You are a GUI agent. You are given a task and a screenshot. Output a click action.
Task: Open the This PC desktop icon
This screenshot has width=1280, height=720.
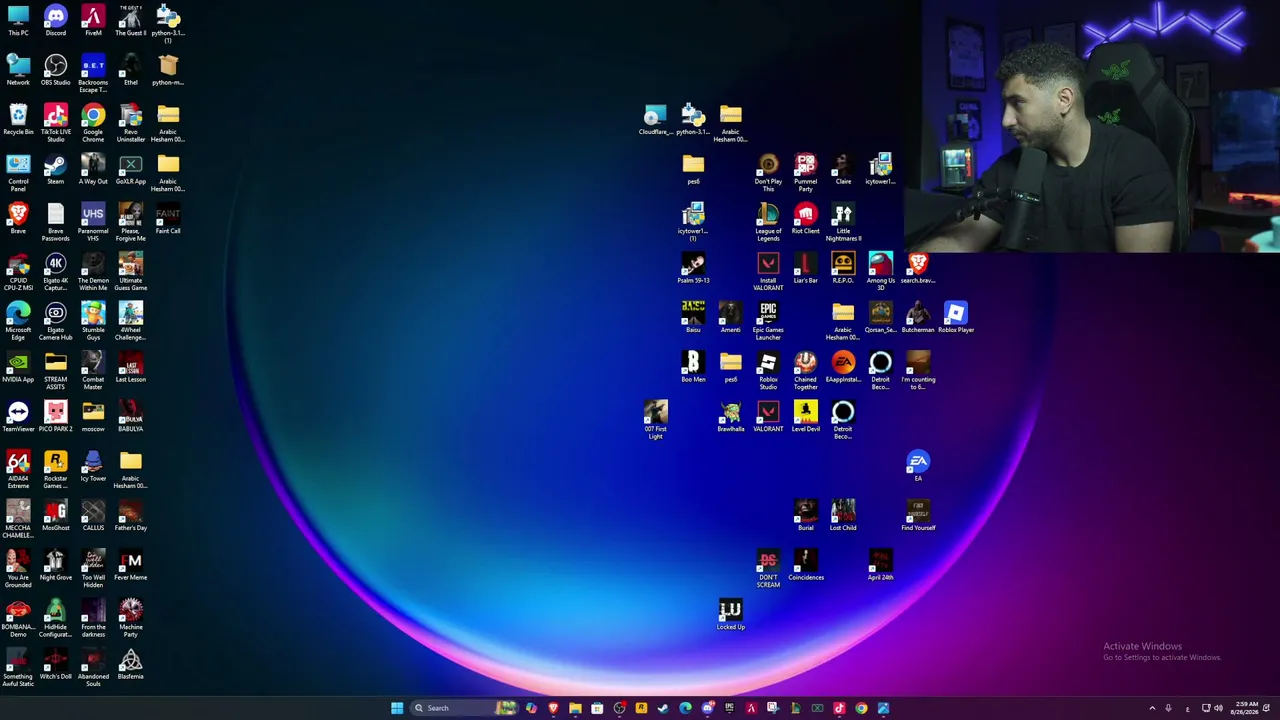pos(18,20)
